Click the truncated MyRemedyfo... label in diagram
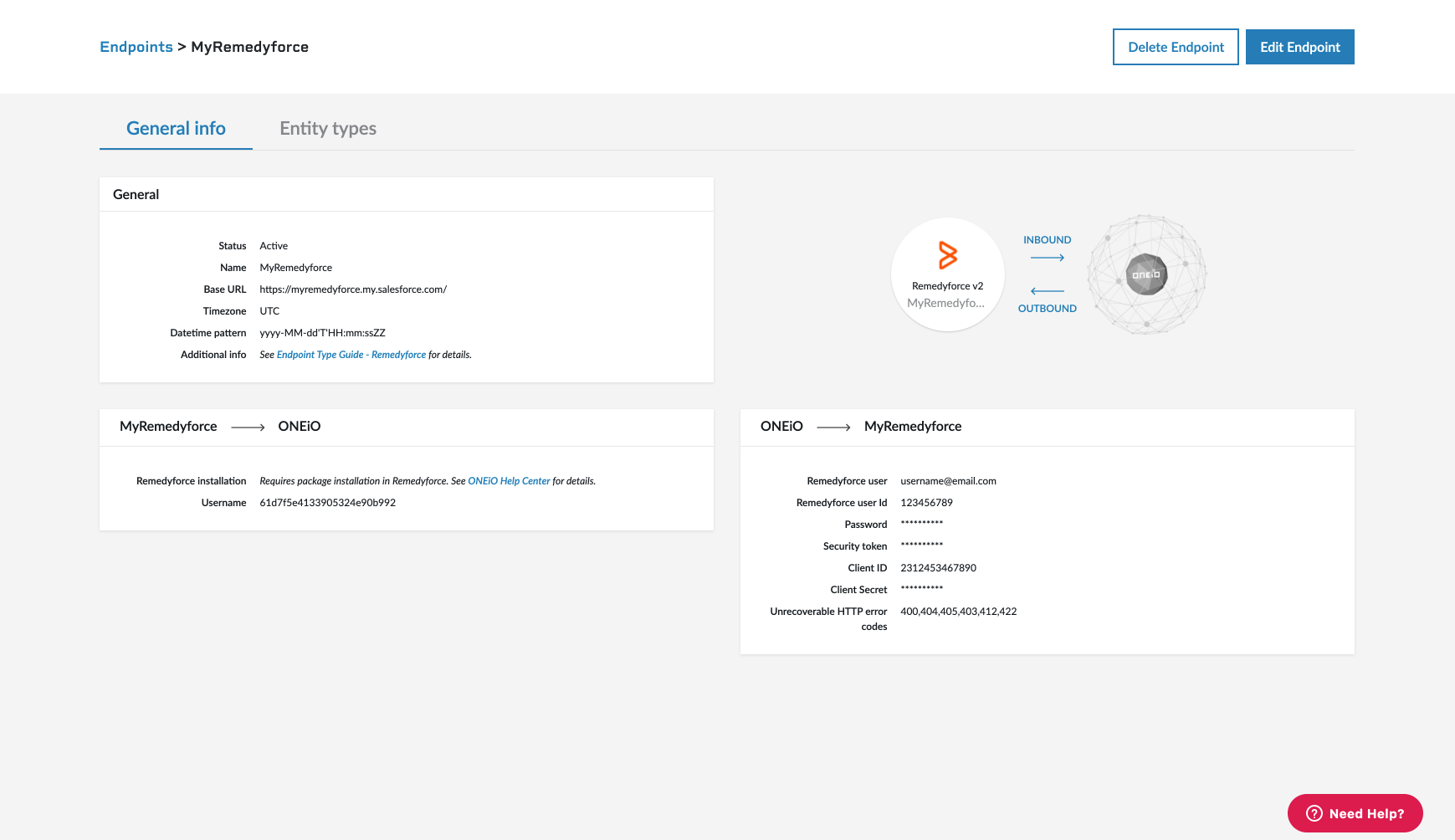This screenshot has width=1455, height=840. pyautogui.click(x=945, y=303)
